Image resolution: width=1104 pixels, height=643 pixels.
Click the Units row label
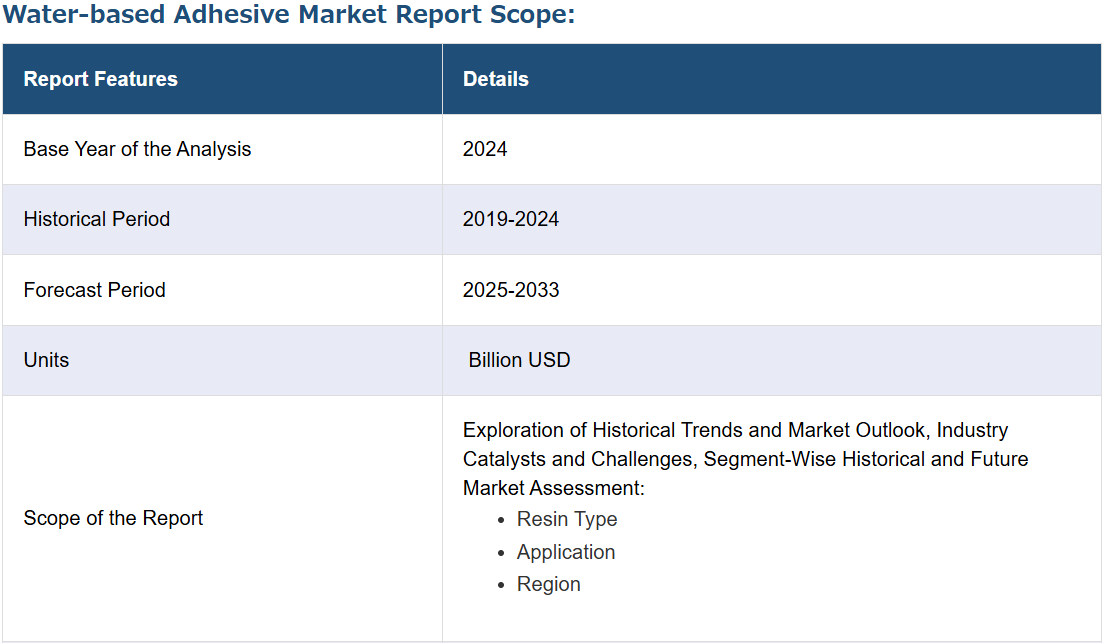click(46, 360)
